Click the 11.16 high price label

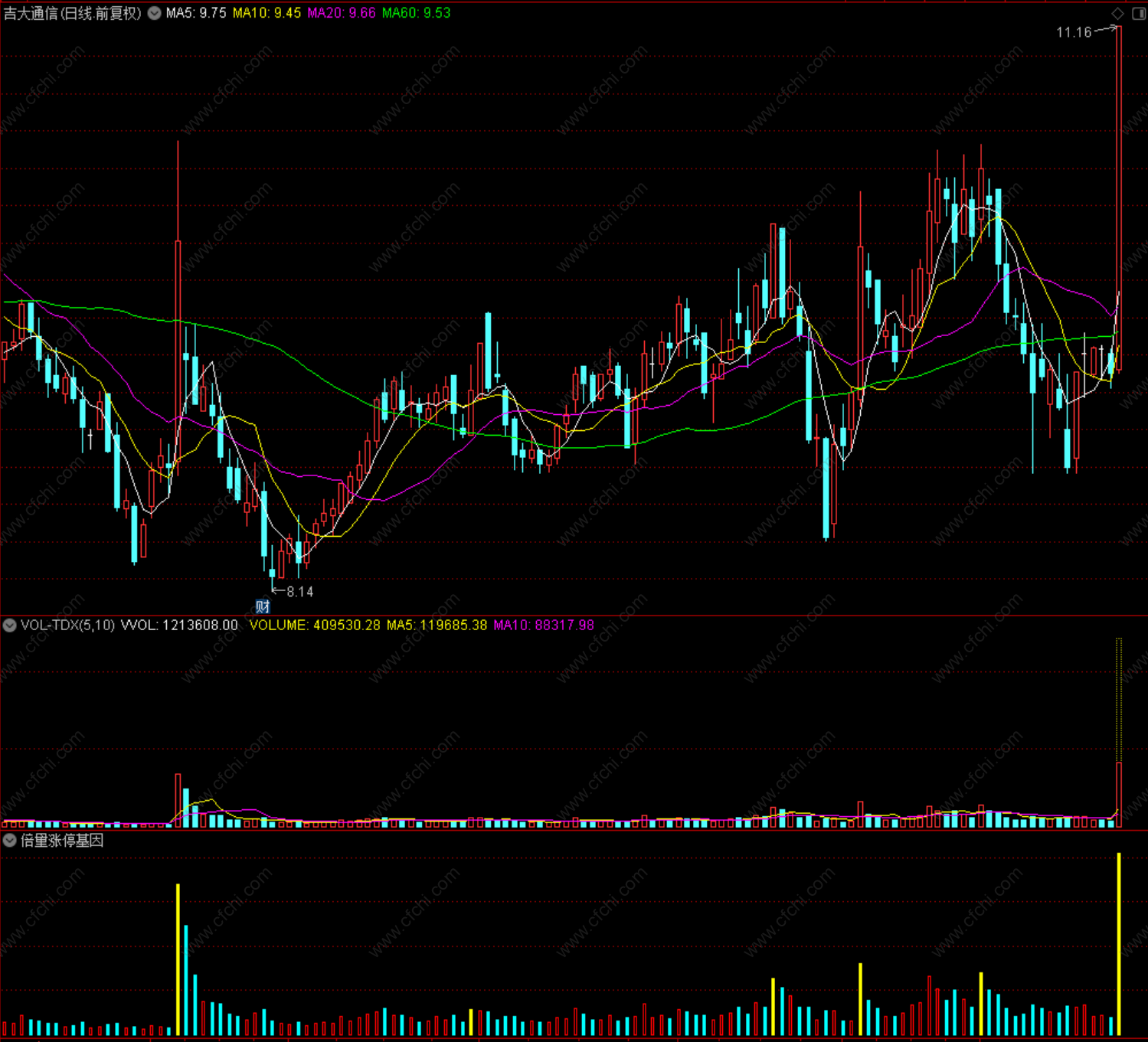coord(1074,32)
